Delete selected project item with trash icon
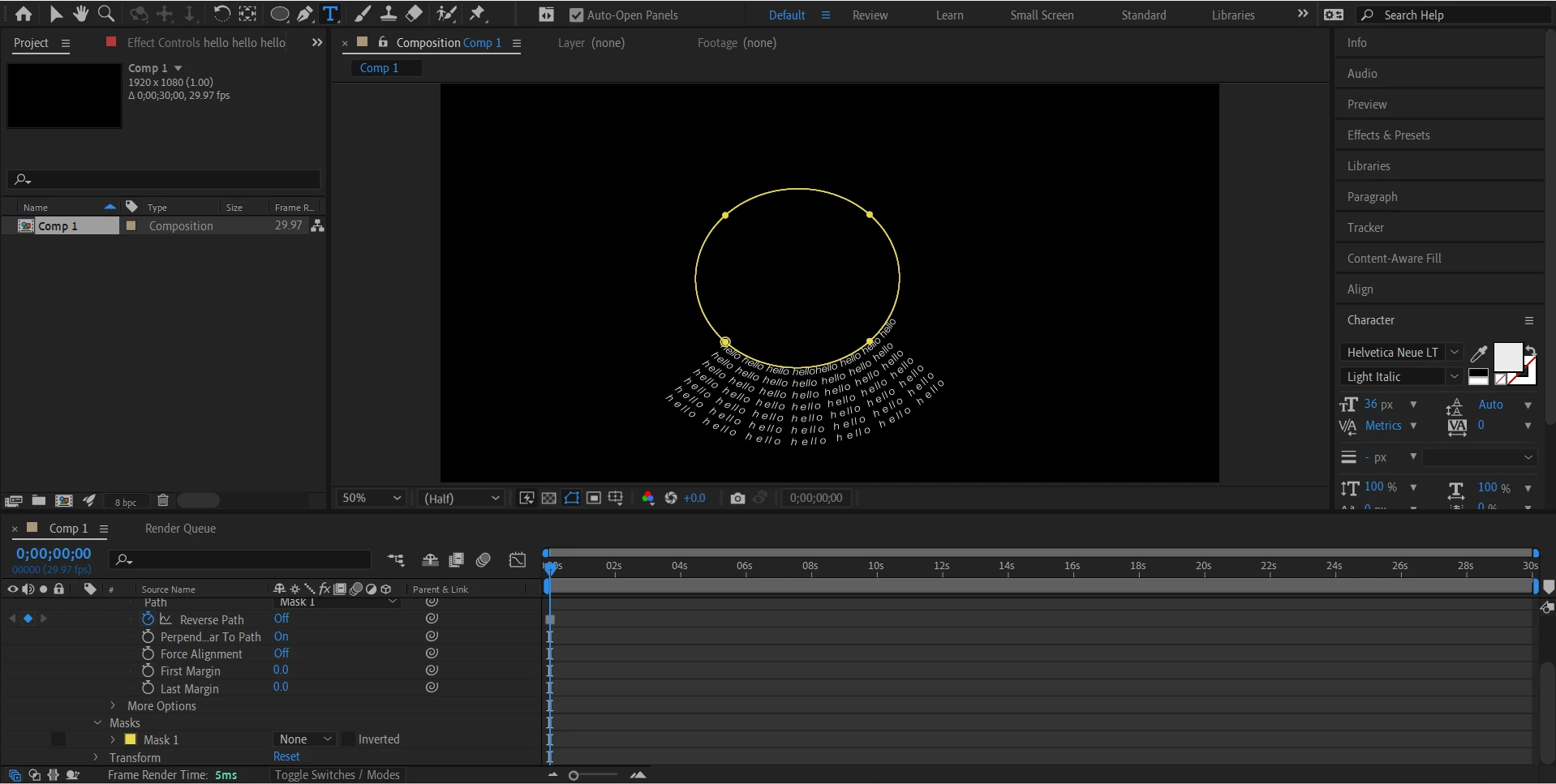 click(163, 500)
